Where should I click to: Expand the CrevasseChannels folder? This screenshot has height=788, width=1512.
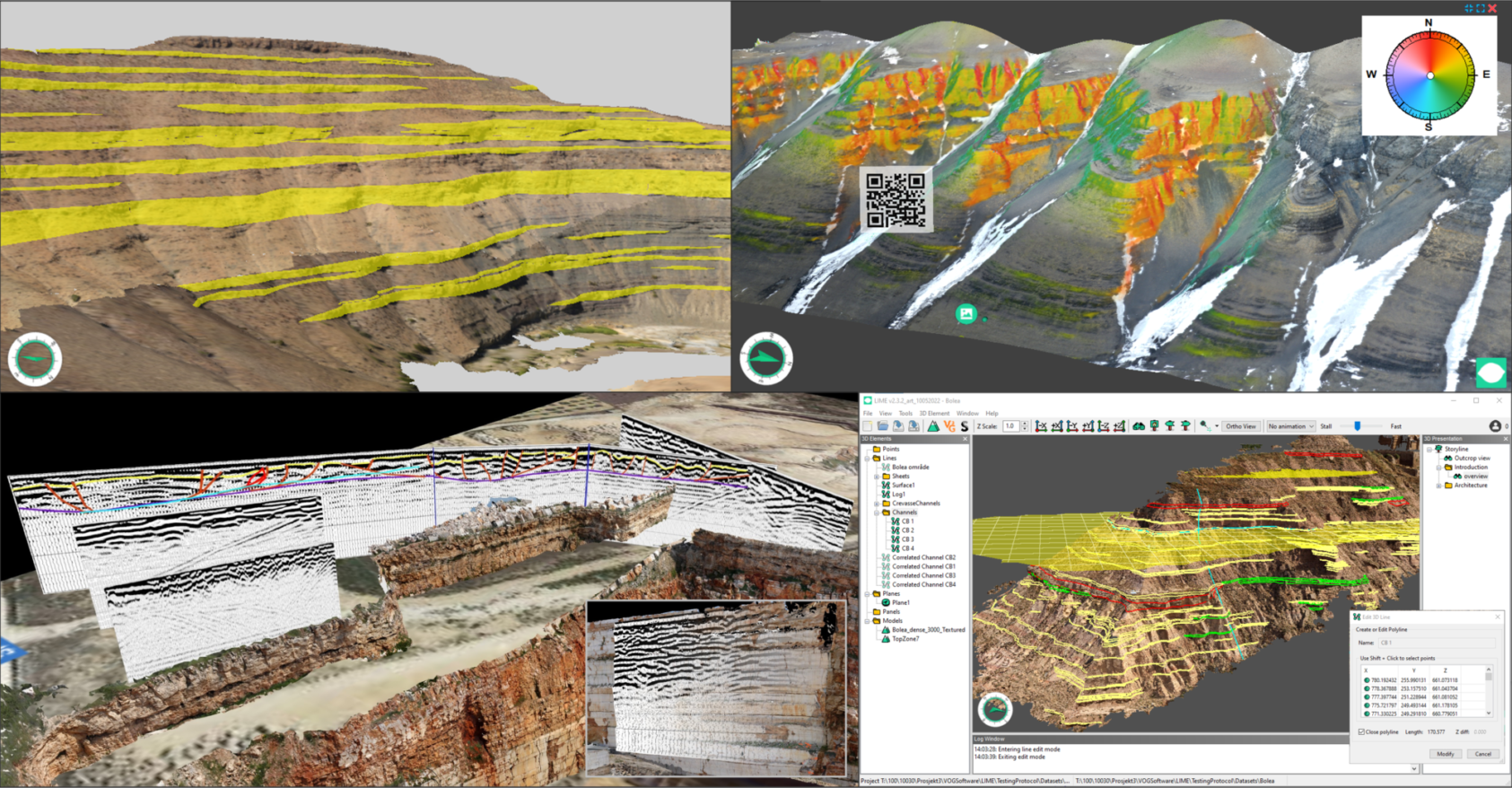pos(877,503)
